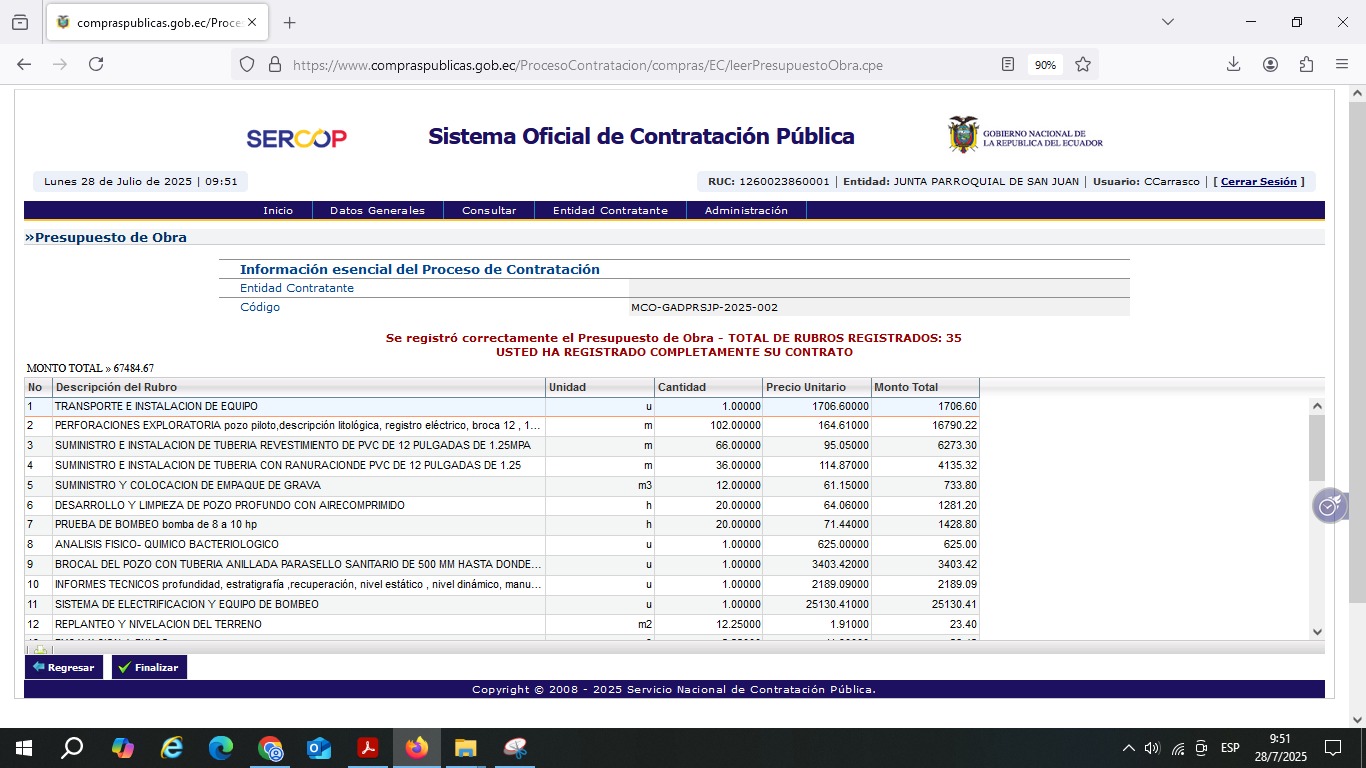Open the list all tabs dropdown arrow
The image size is (1366, 768).
click(x=1167, y=22)
